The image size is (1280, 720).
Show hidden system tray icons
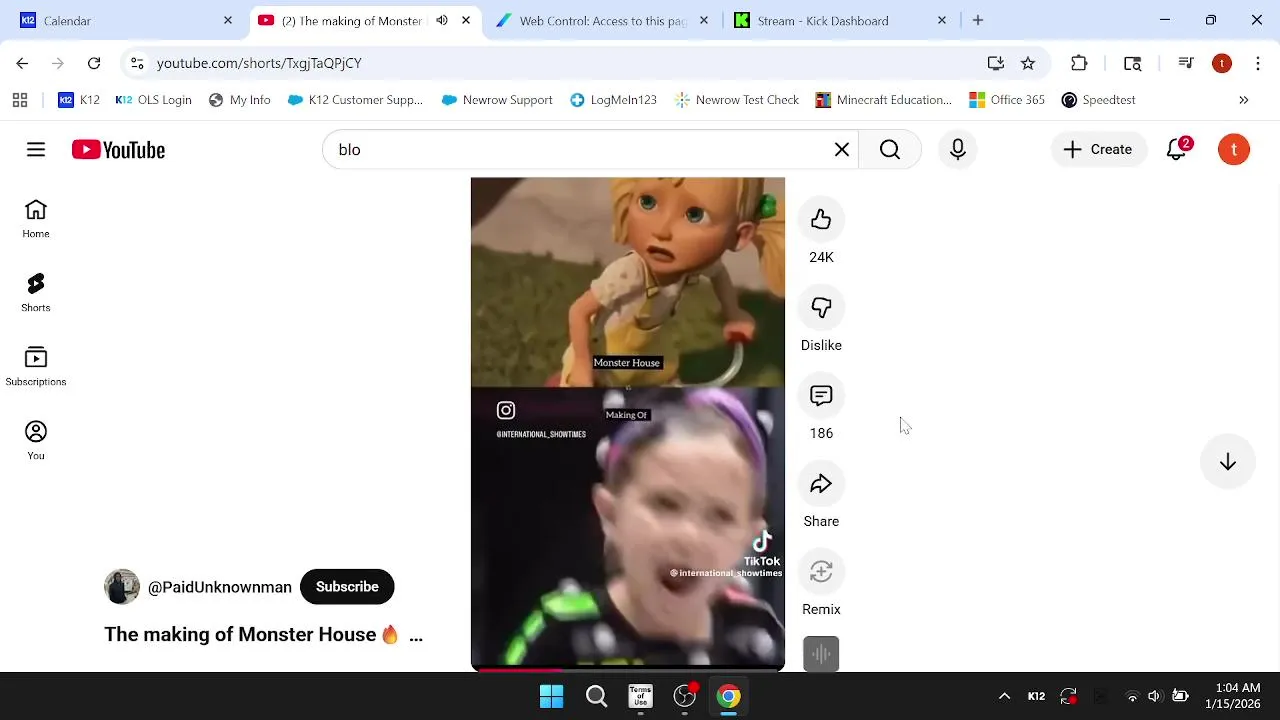(1004, 696)
